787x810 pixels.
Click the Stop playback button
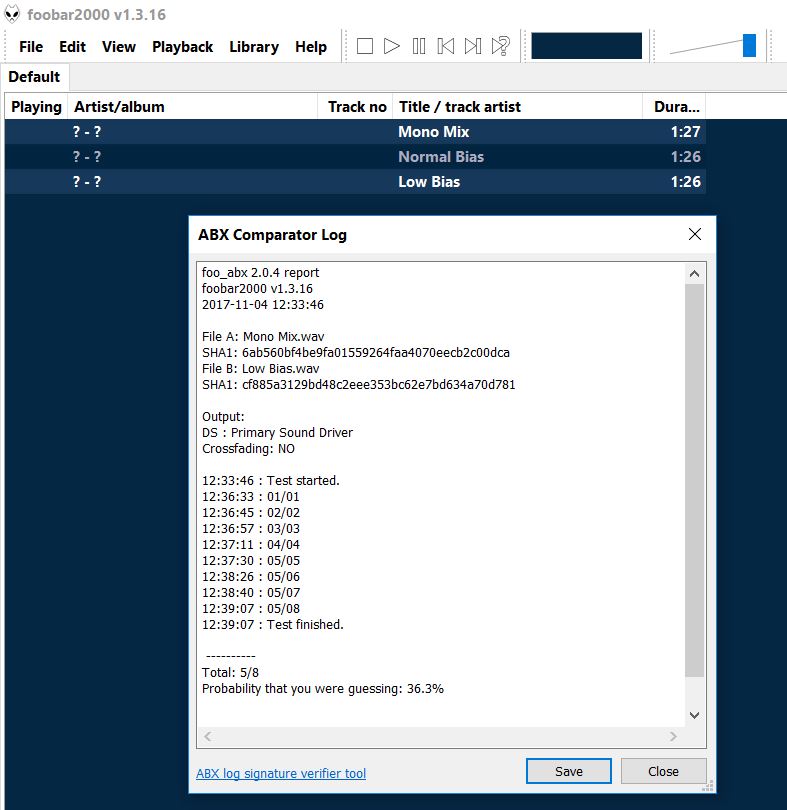[x=365, y=46]
